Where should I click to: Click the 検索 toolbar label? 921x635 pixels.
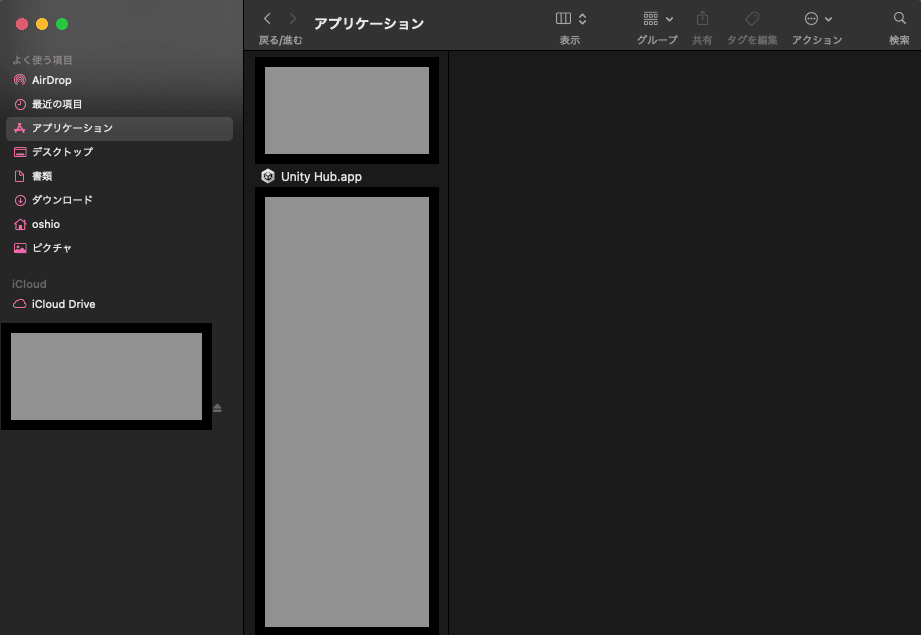coord(899,40)
